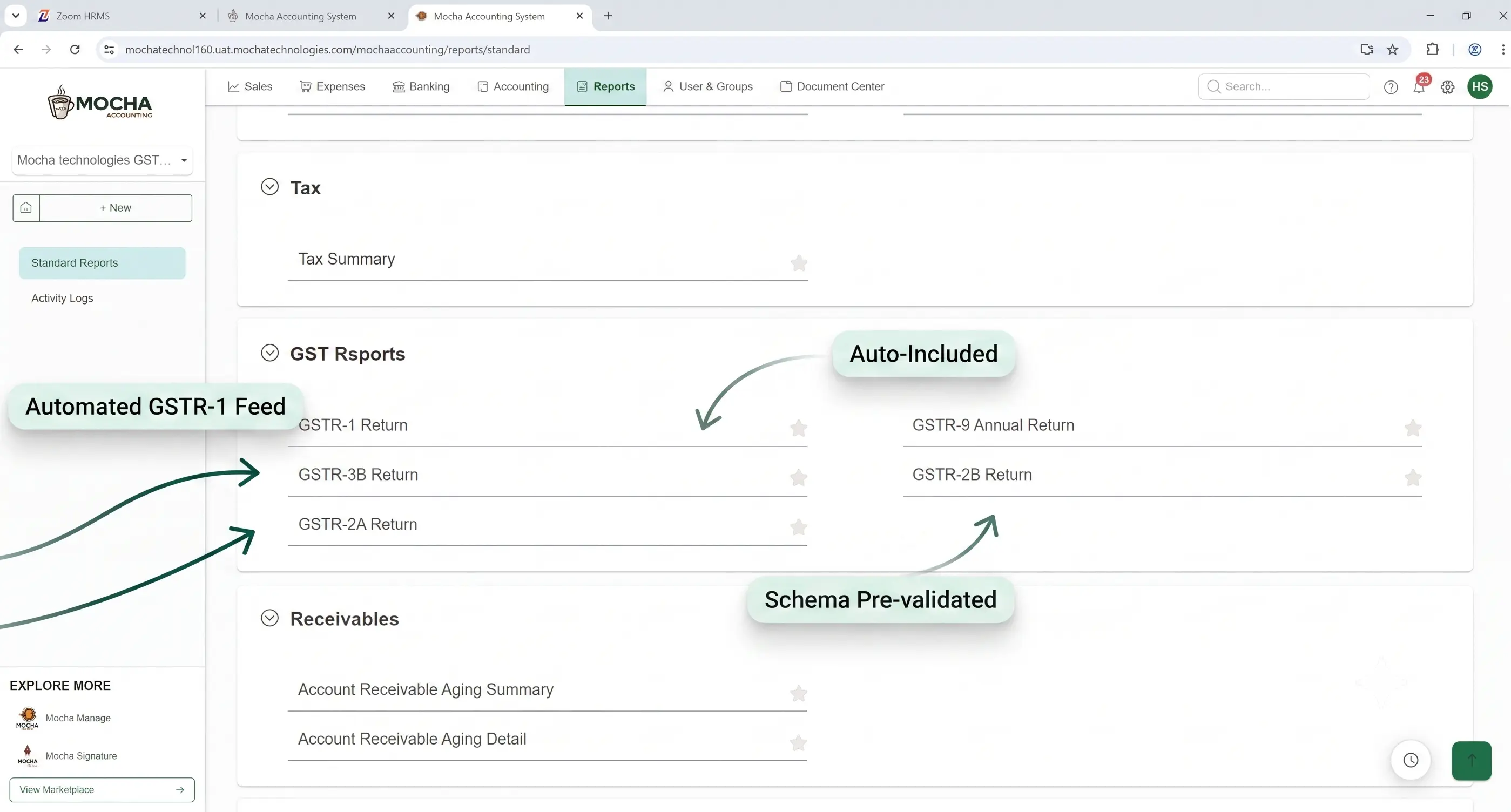Switch to the second Mocha Accounting System tab
This screenshot has height=812, width=1511.
coord(311,16)
